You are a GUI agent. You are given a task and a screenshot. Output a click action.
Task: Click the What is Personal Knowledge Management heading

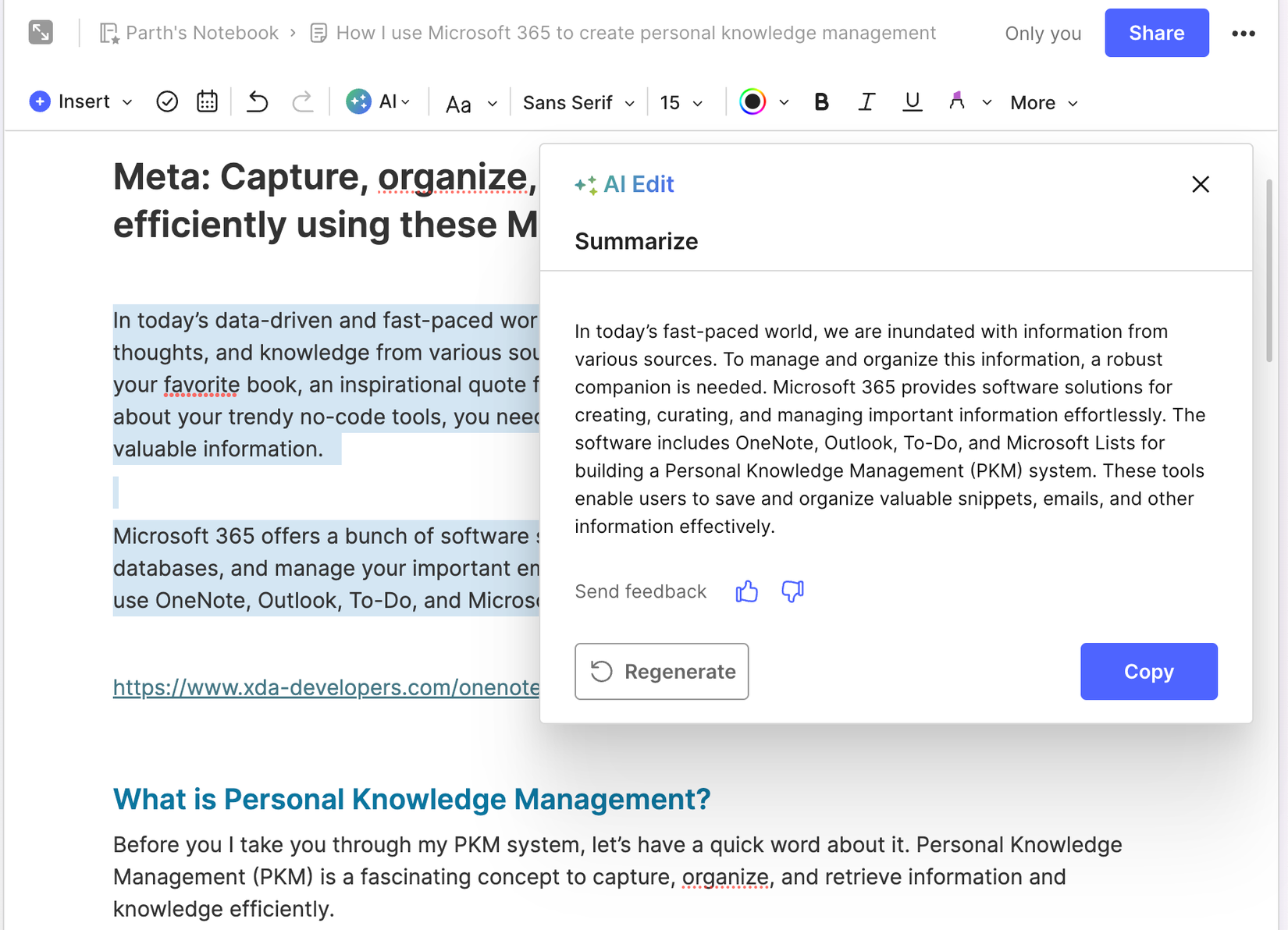pos(411,799)
